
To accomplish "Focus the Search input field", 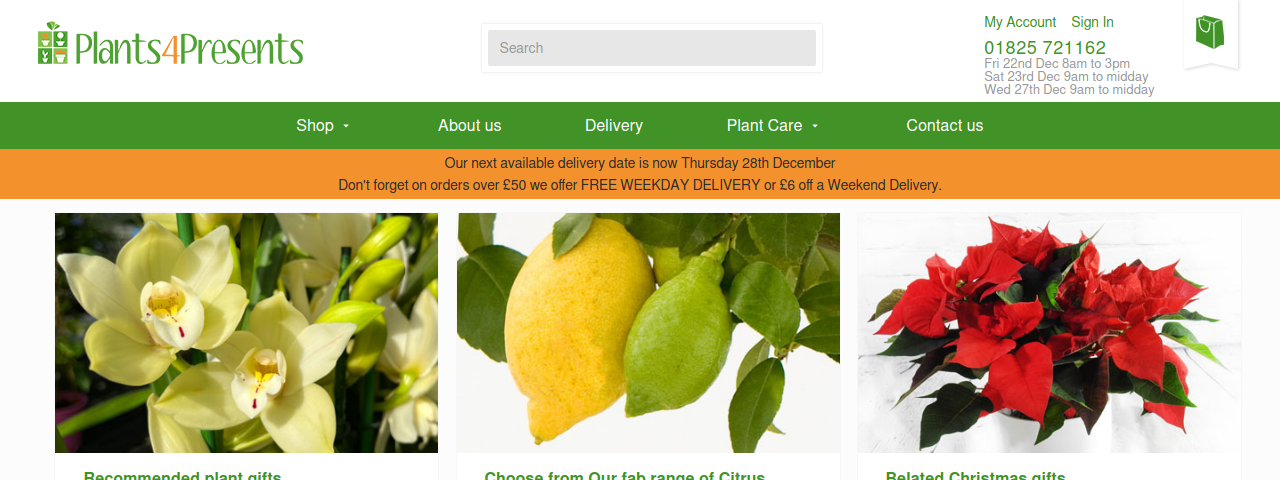I will 652,48.
